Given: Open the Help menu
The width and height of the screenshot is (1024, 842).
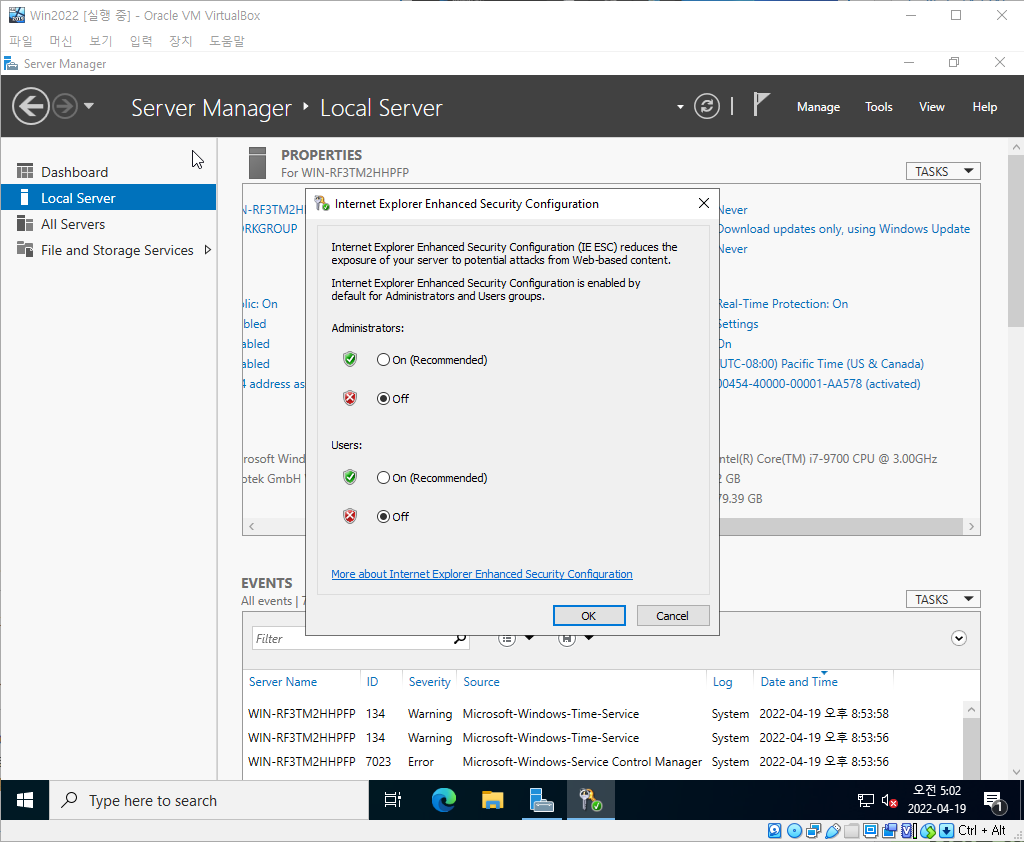Looking at the screenshot, I should point(984,106).
